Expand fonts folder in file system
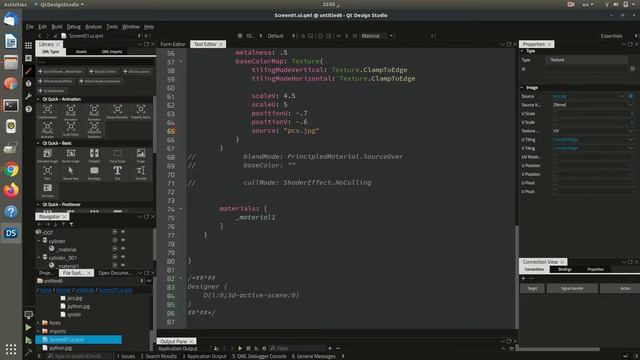640x360 pixels. click(39, 323)
